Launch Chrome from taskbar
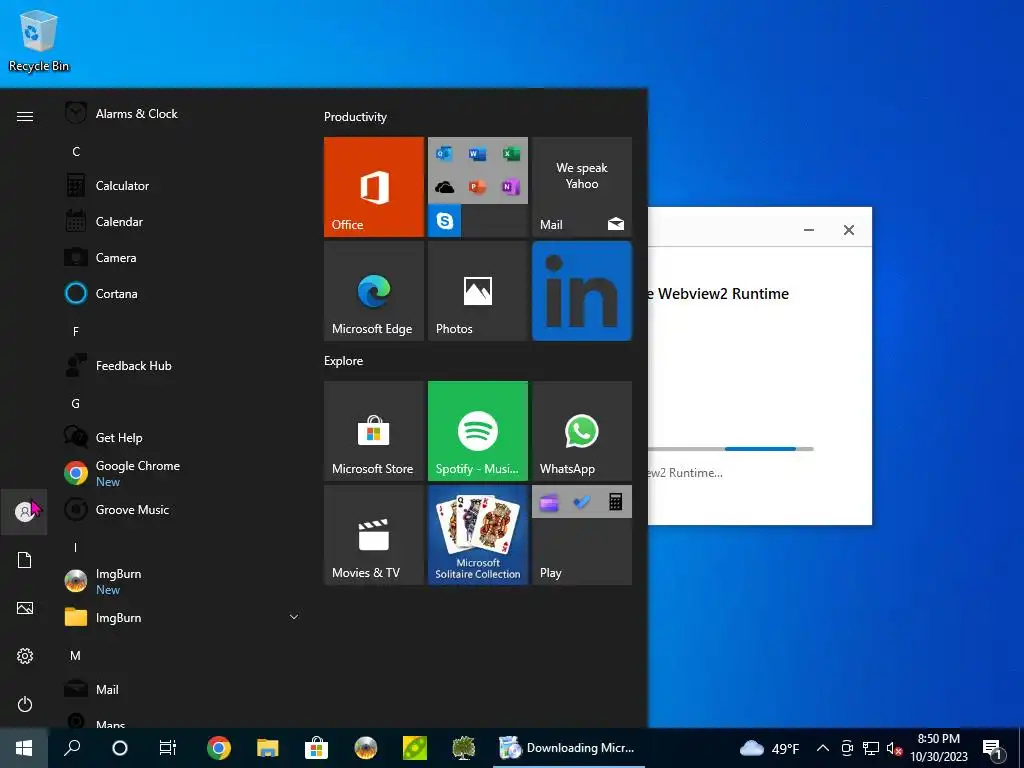This screenshot has width=1024, height=768. (x=219, y=748)
